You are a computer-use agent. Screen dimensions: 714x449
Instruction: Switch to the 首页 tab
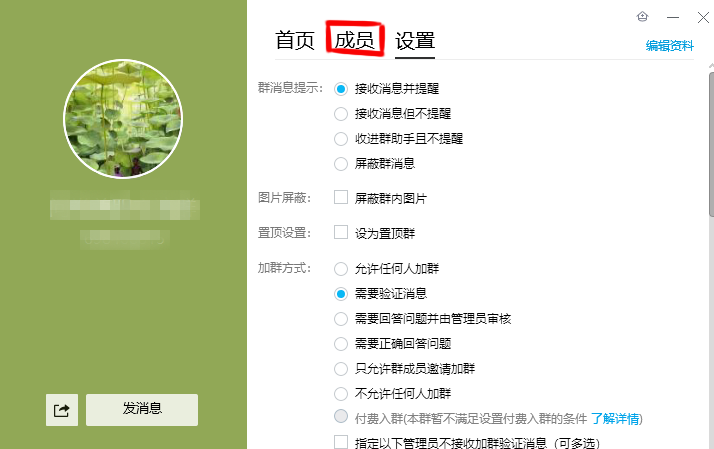pos(295,41)
